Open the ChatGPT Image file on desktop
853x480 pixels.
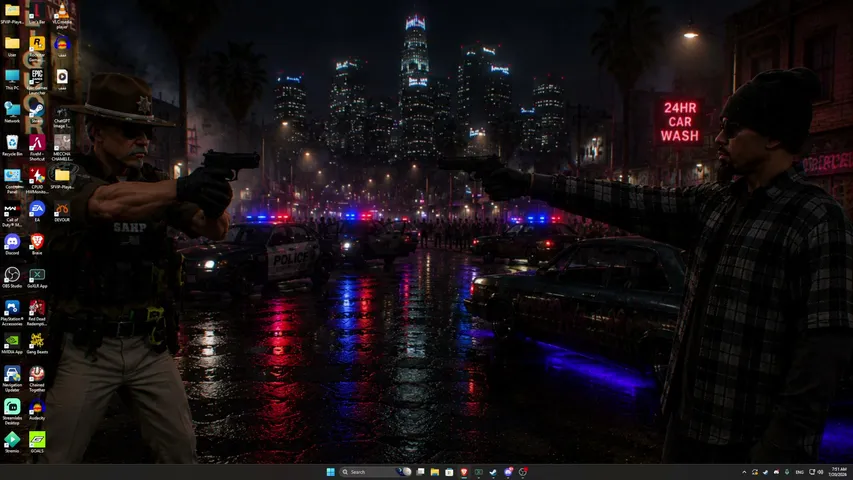tap(62, 115)
